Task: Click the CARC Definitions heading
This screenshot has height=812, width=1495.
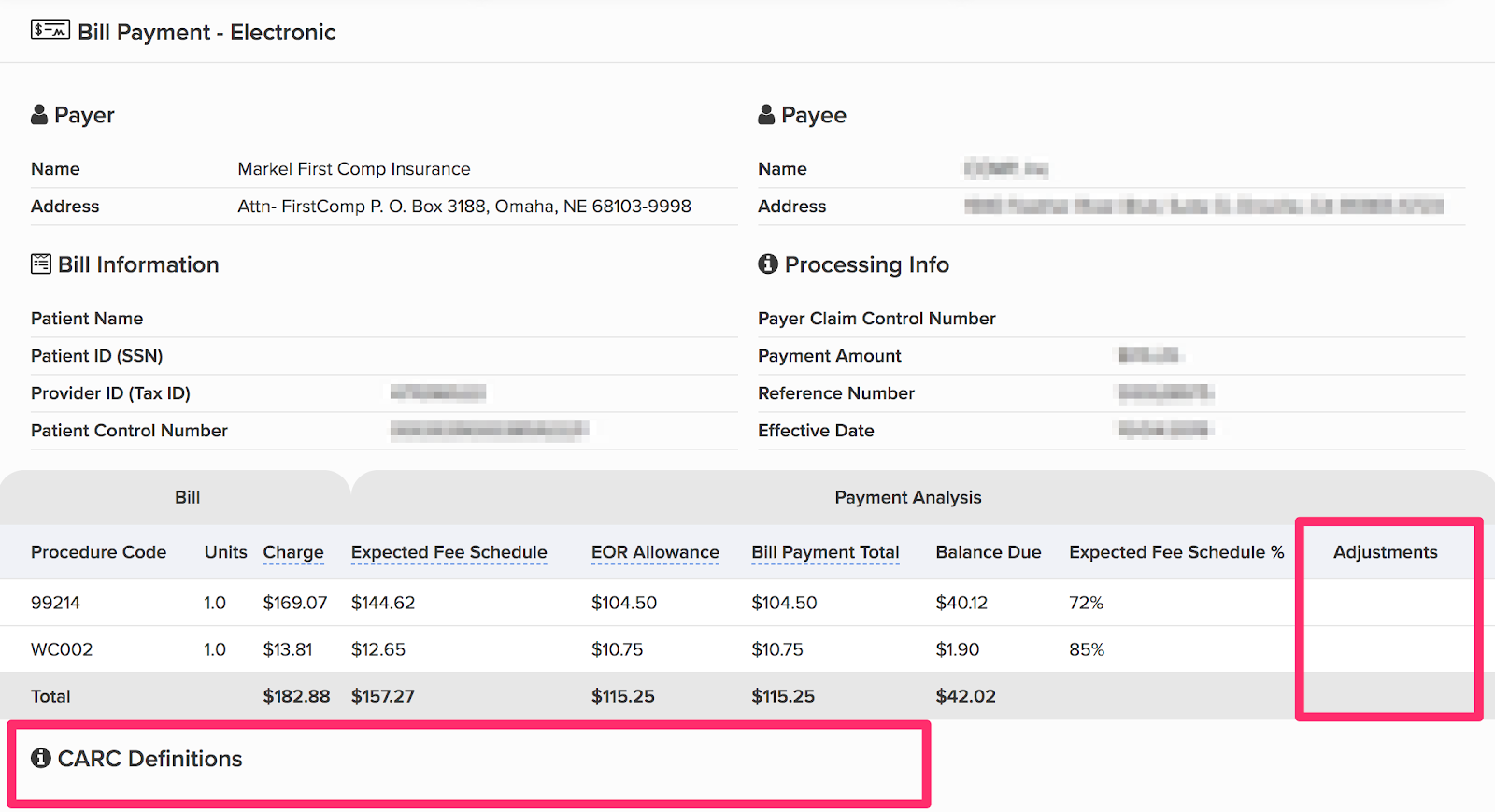Action: (149, 759)
